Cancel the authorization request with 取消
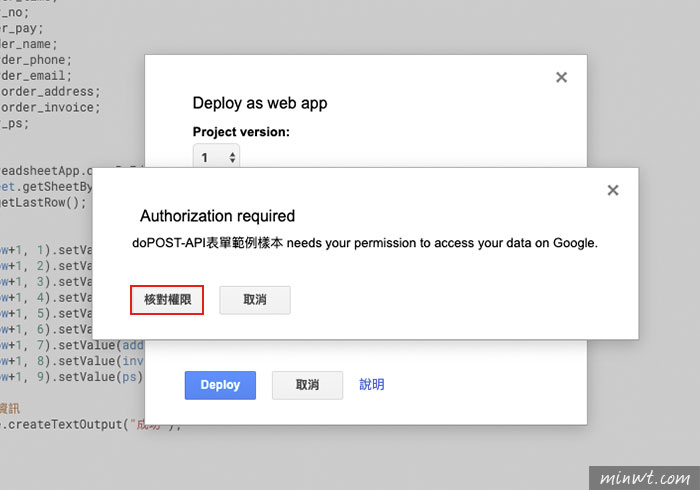700x490 pixels. (x=255, y=299)
